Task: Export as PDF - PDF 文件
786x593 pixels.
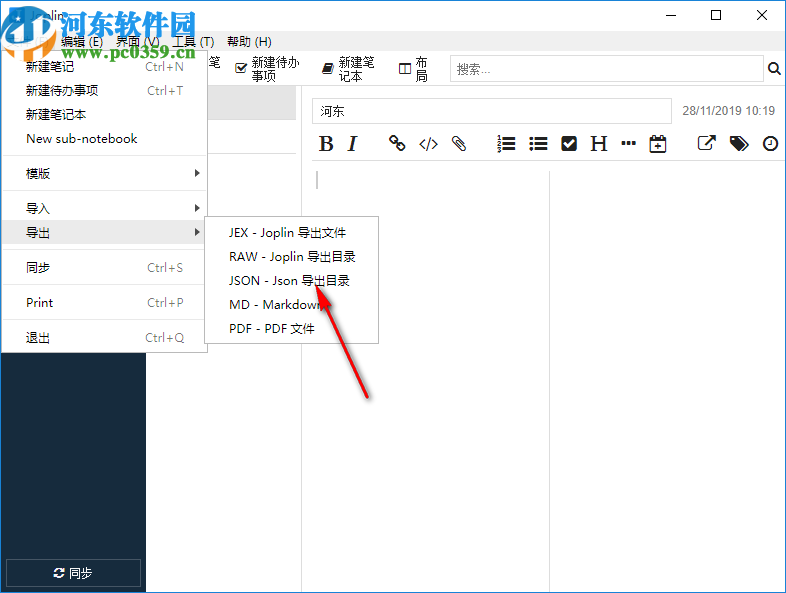Action: coord(291,329)
